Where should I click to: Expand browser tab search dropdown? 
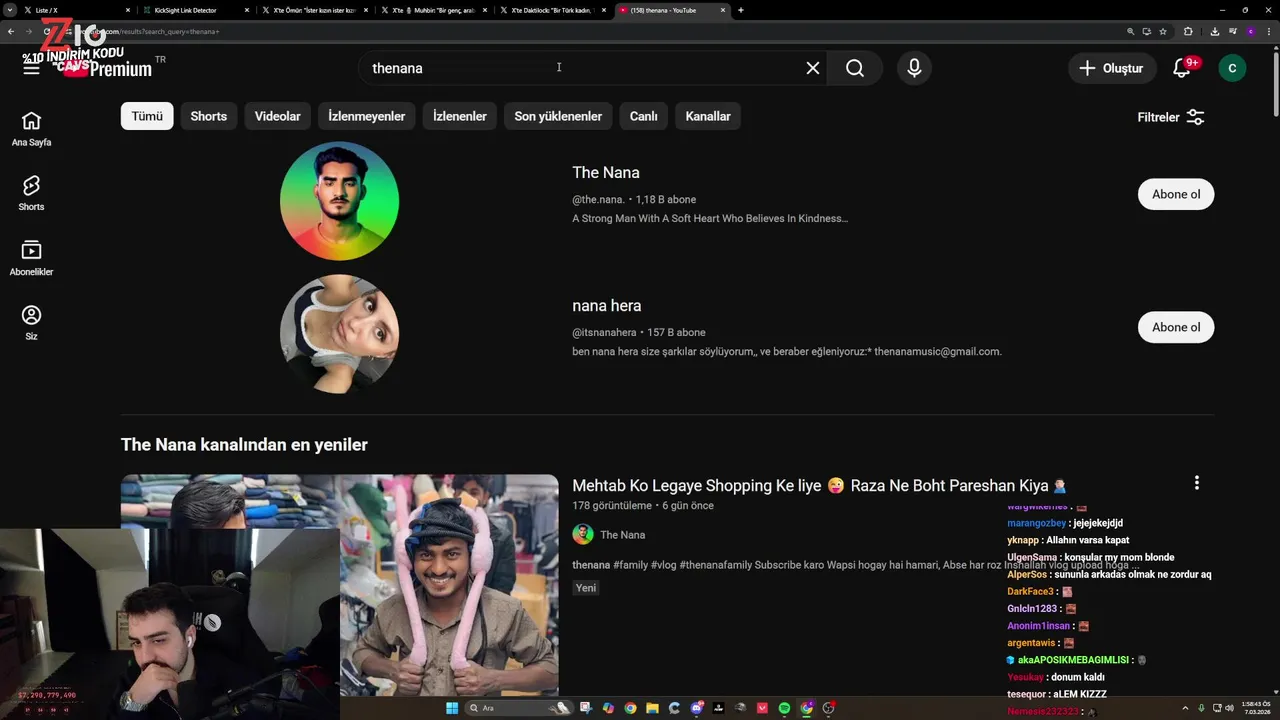[x=10, y=10]
